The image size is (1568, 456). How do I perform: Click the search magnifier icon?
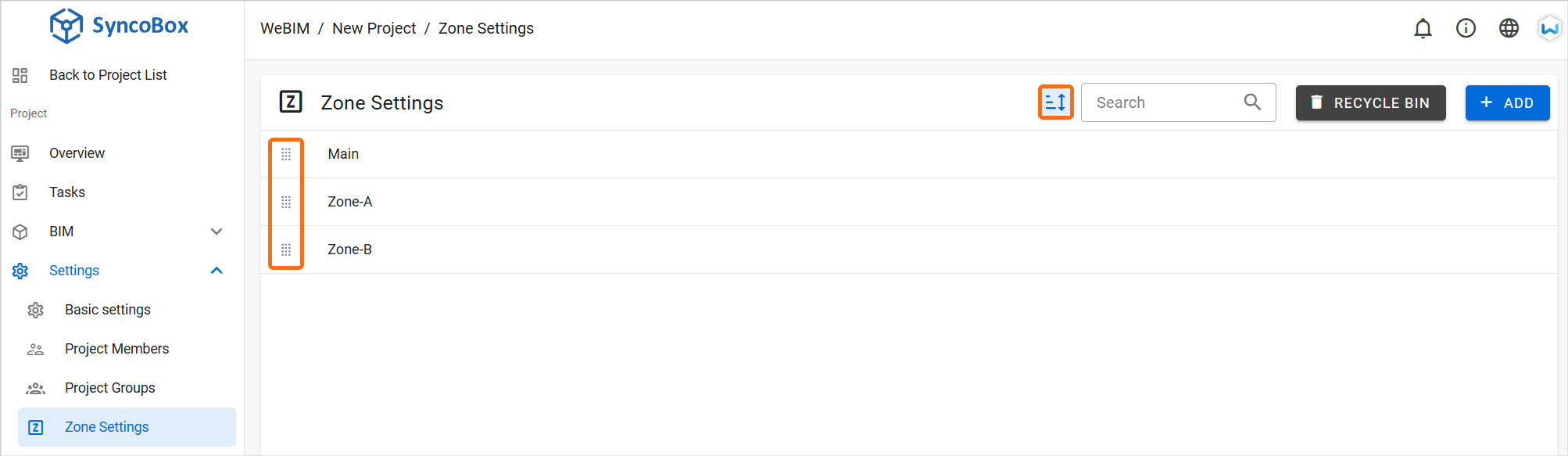pyautogui.click(x=1252, y=102)
